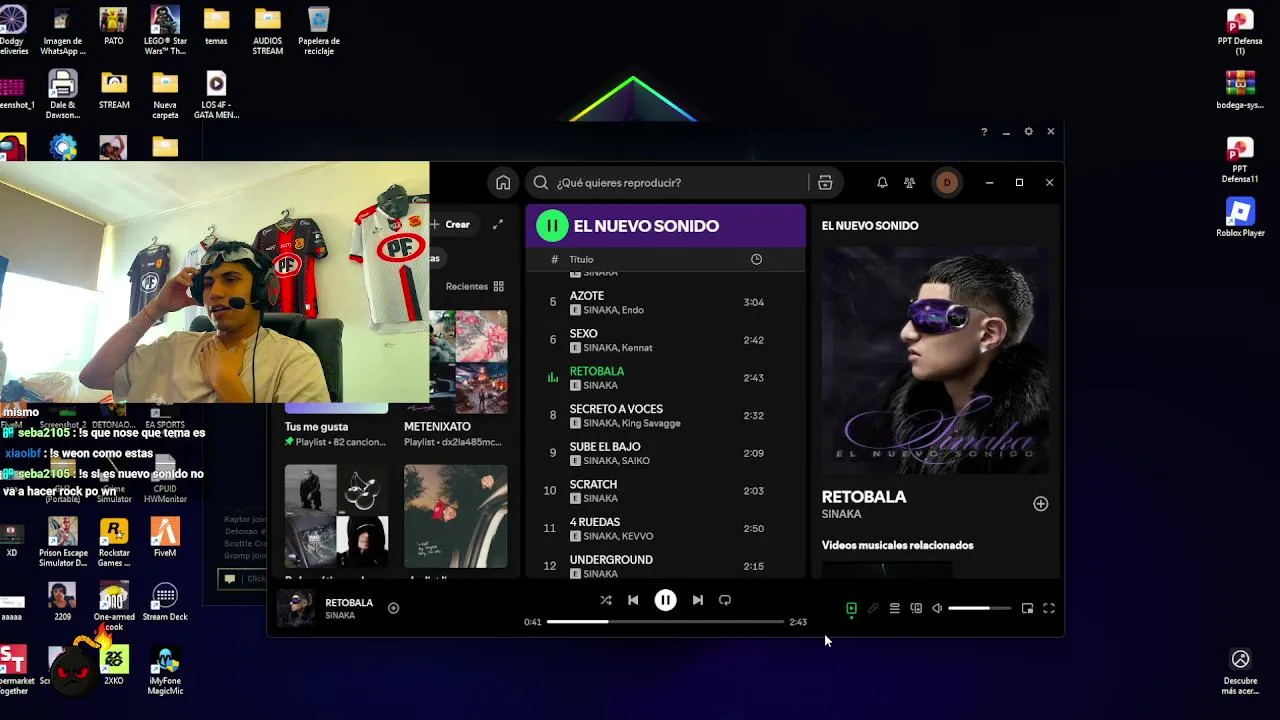This screenshot has height=720, width=1280.
Task: Click the search magnifier icon
Action: click(x=541, y=183)
